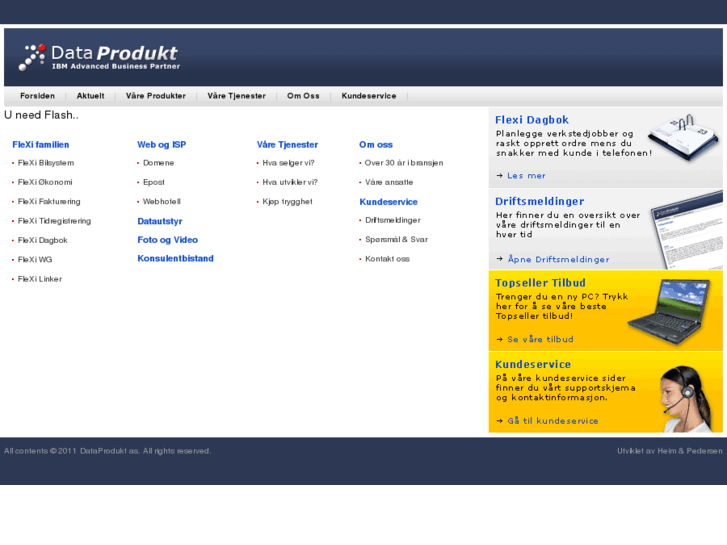Select Kundeservice in navigation bar
This screenshot has height=545, width=727.
369,96
